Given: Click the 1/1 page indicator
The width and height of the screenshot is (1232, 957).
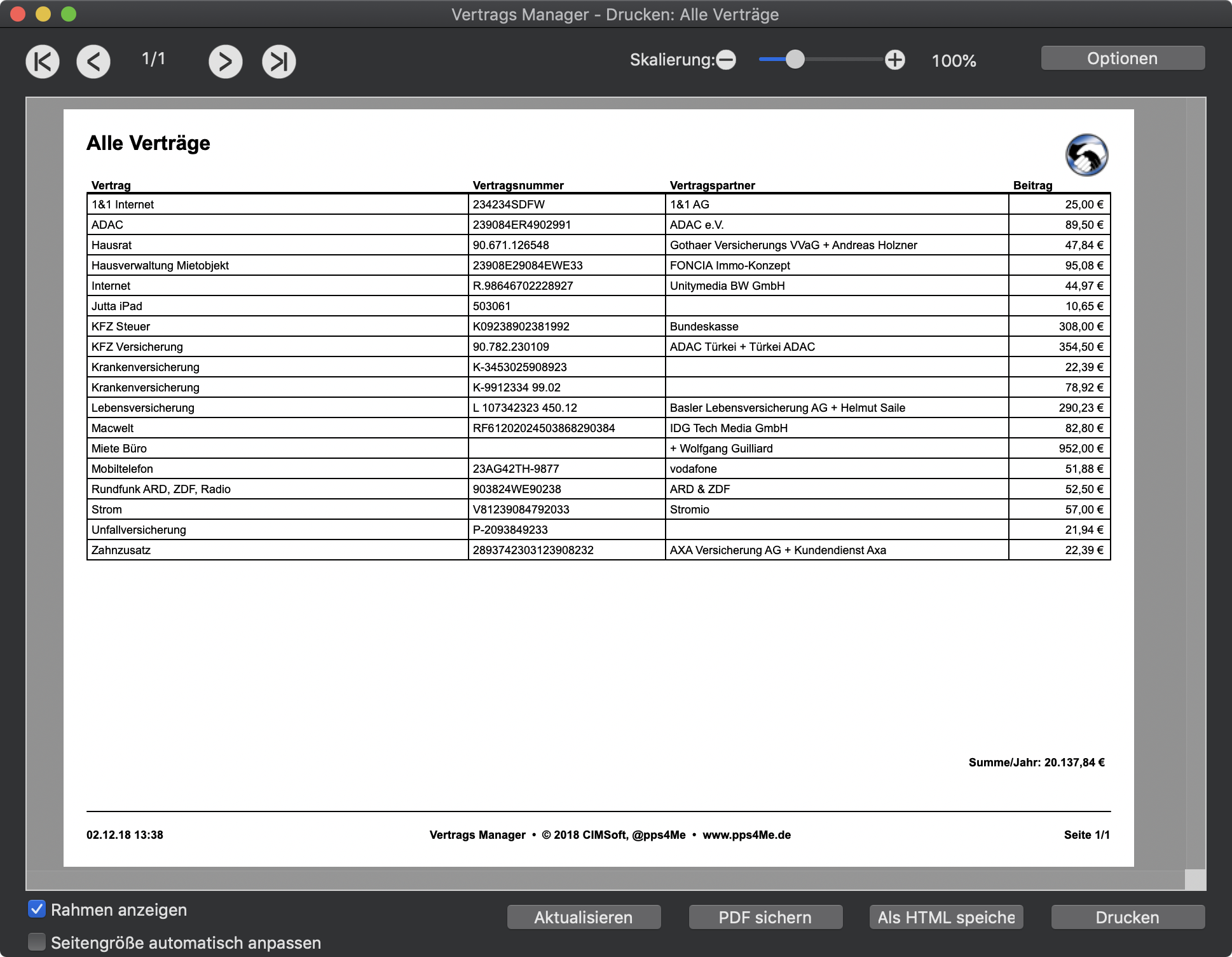Looking at the screenshot, I should click(153, 59).
